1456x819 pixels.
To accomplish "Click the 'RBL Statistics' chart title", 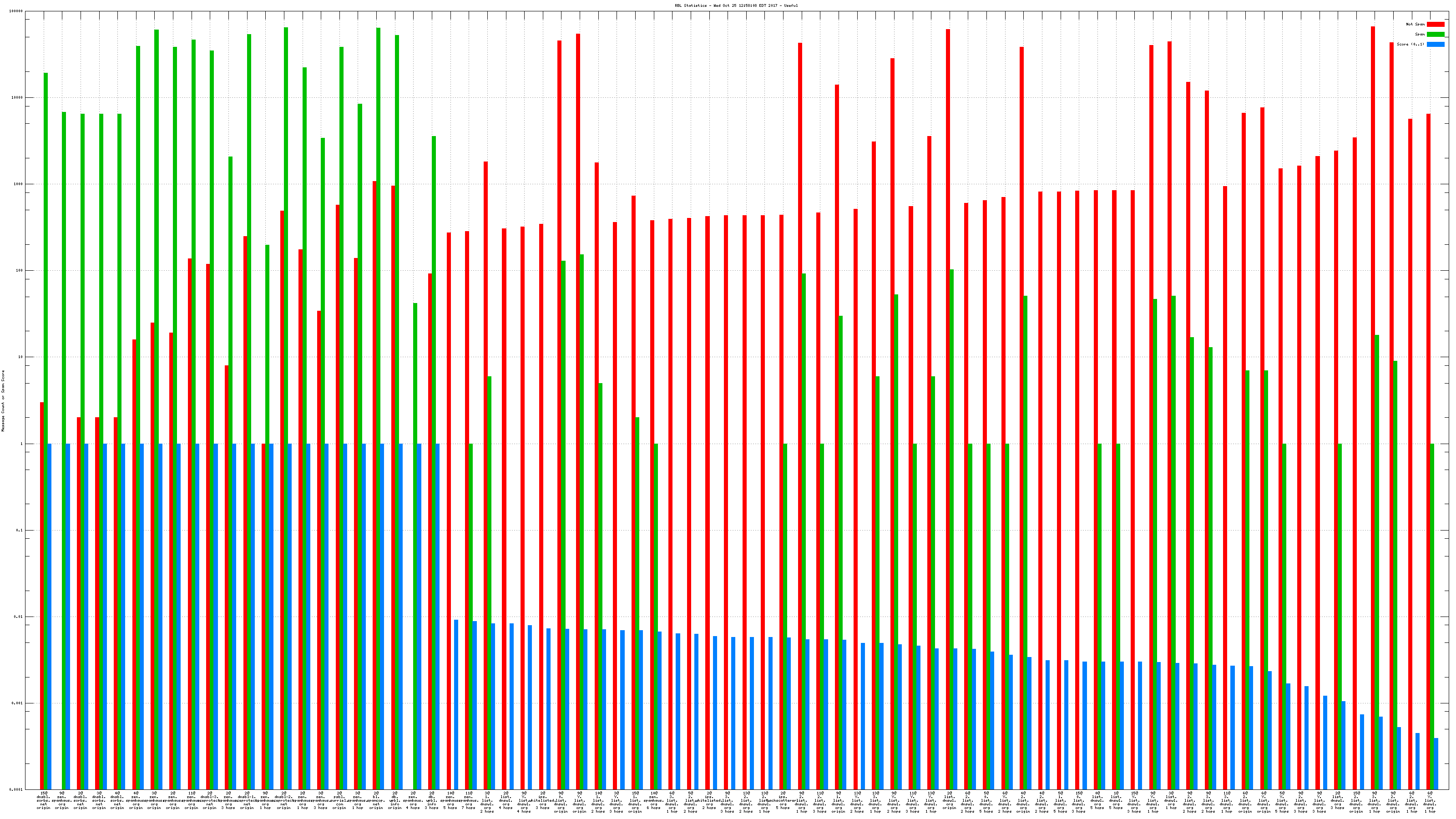I will pos(736,5).
